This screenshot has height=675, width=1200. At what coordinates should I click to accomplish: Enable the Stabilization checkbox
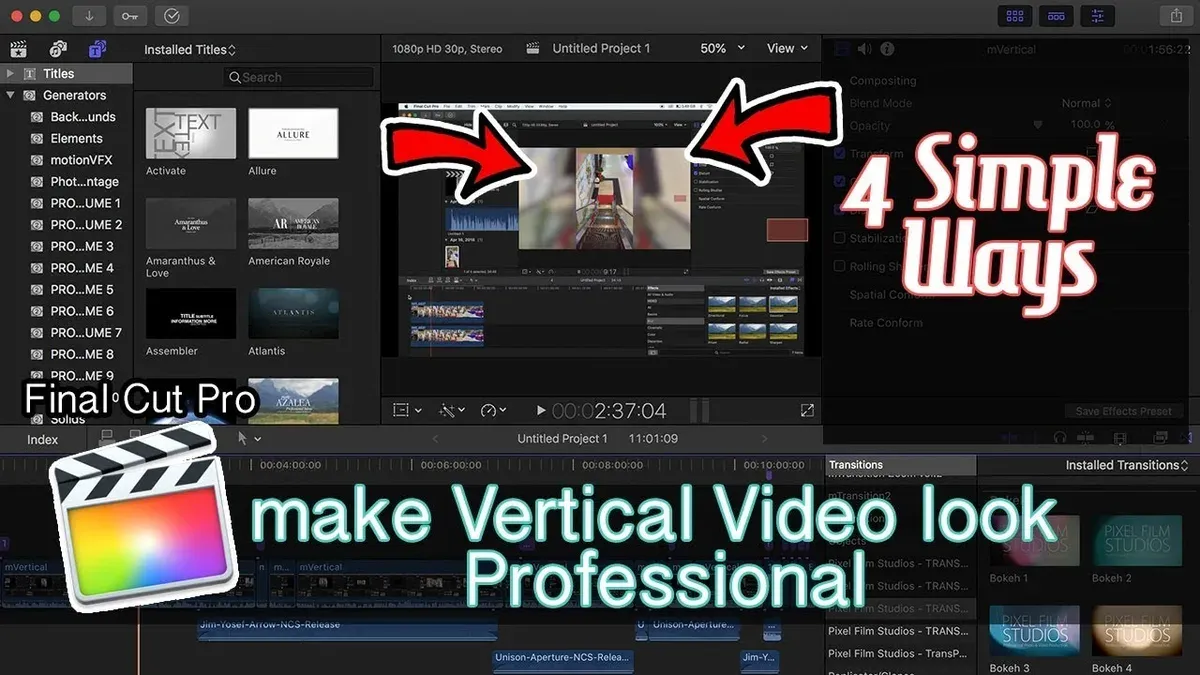[x=840, y=238]
